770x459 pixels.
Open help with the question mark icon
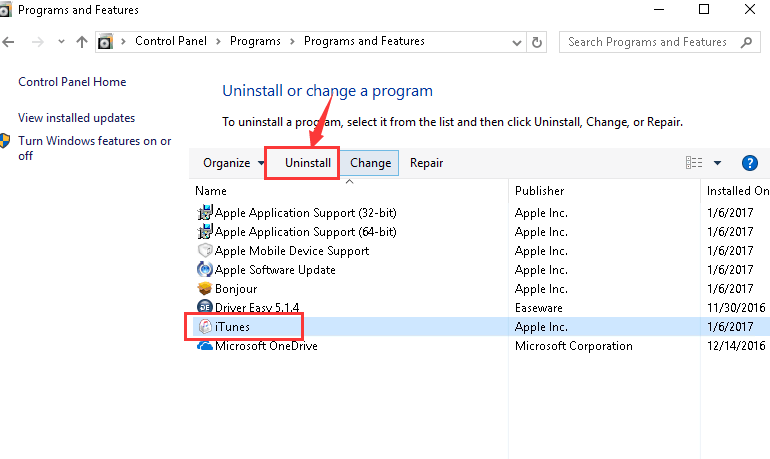pyautogui.click(x=749, y=163)
